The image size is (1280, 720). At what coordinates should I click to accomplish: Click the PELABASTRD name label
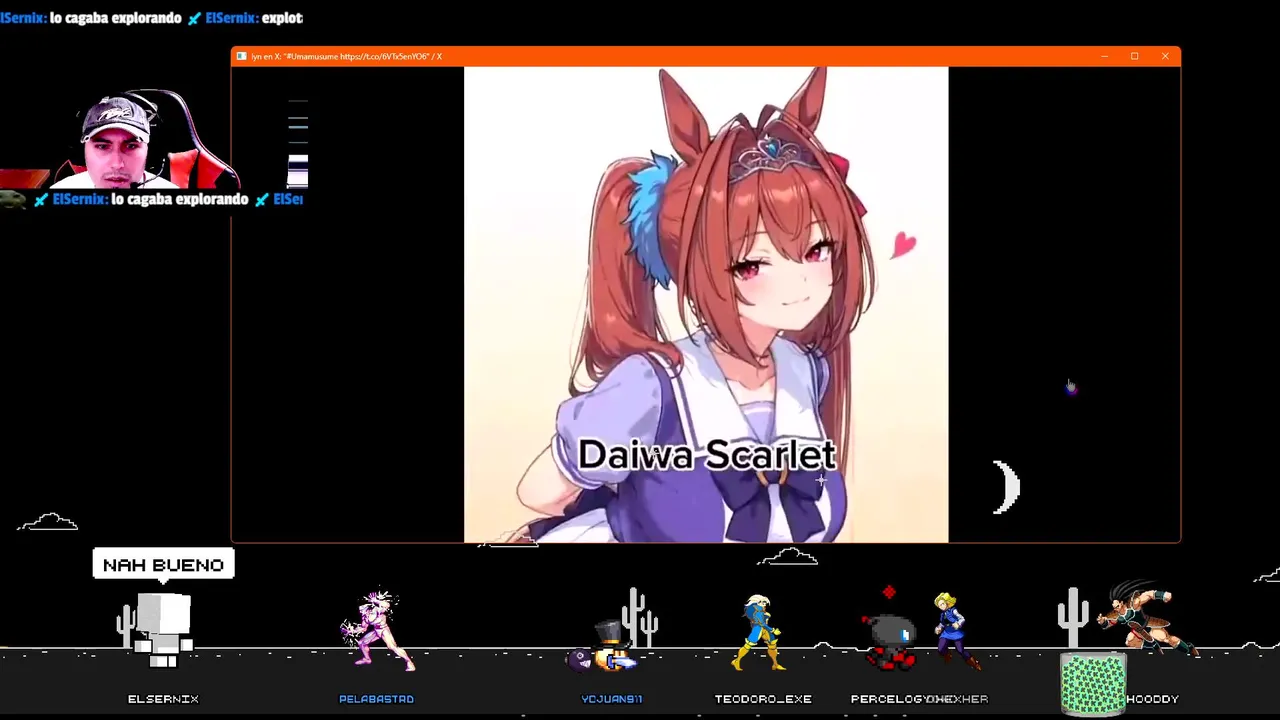pyautogui.click(x=377, y=699)
